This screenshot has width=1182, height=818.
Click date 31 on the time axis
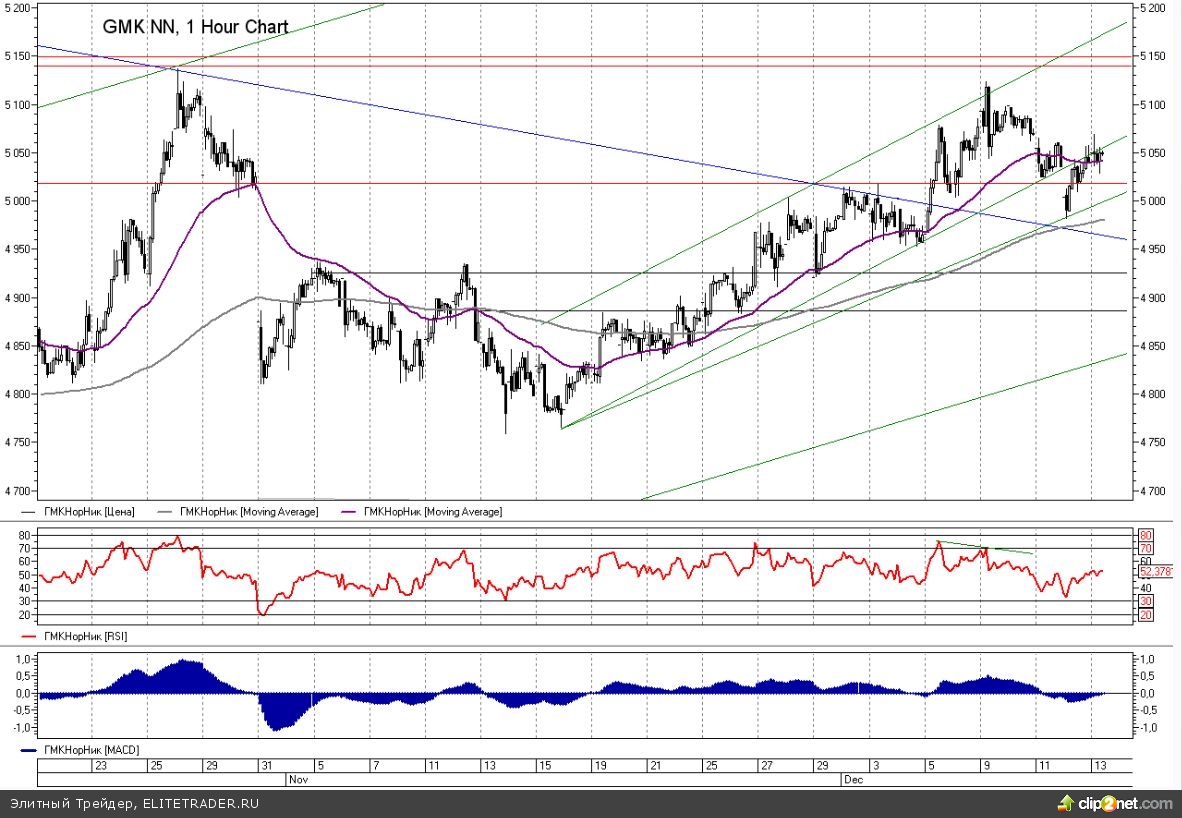click(265, 765)
